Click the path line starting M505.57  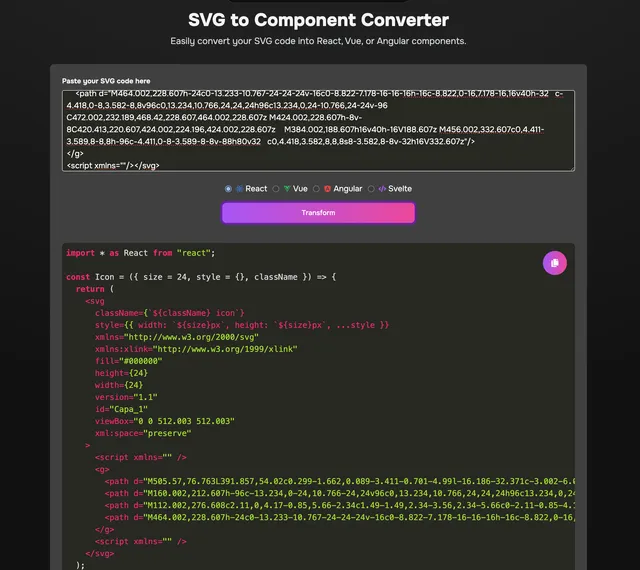point(340,481)
